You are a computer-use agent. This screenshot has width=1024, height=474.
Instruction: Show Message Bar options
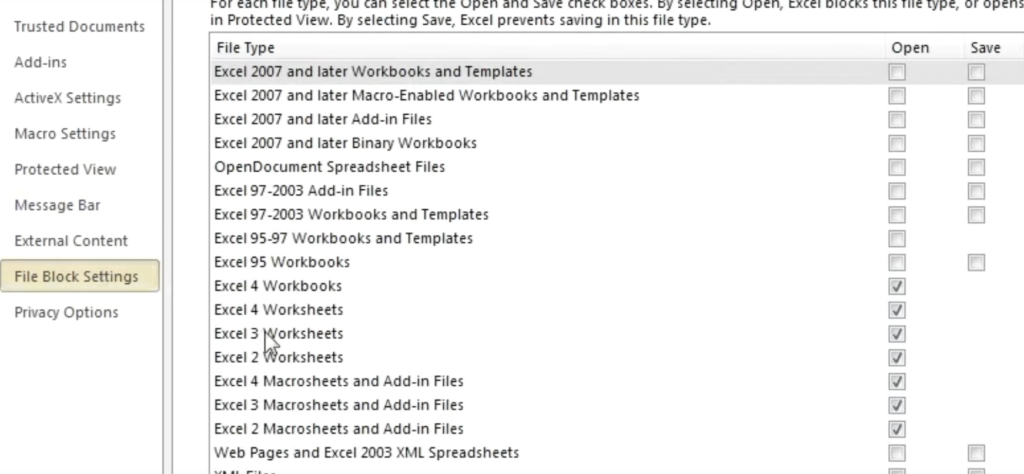tap(57, 205)
